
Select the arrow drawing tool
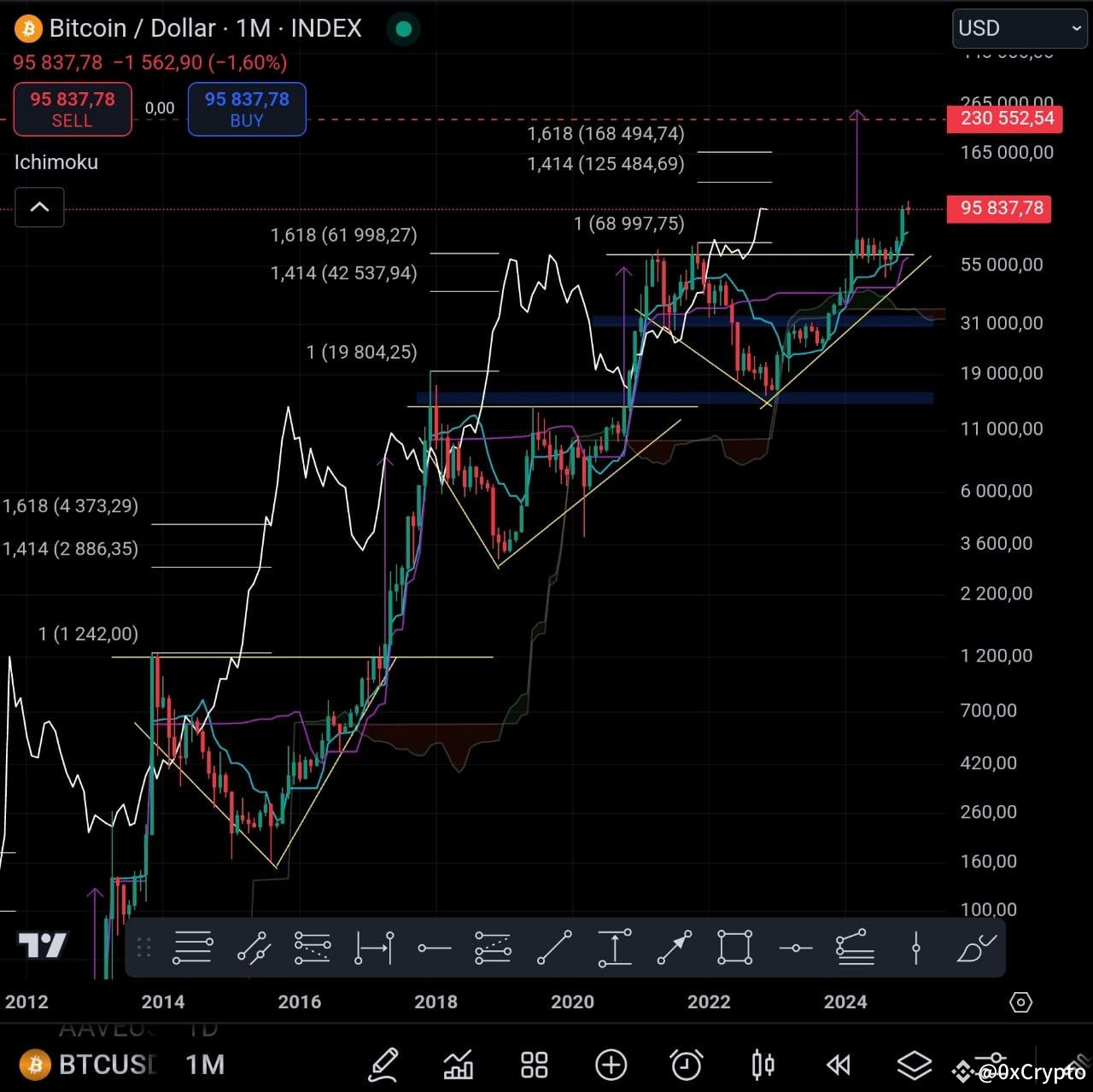(x=675, y=948)
